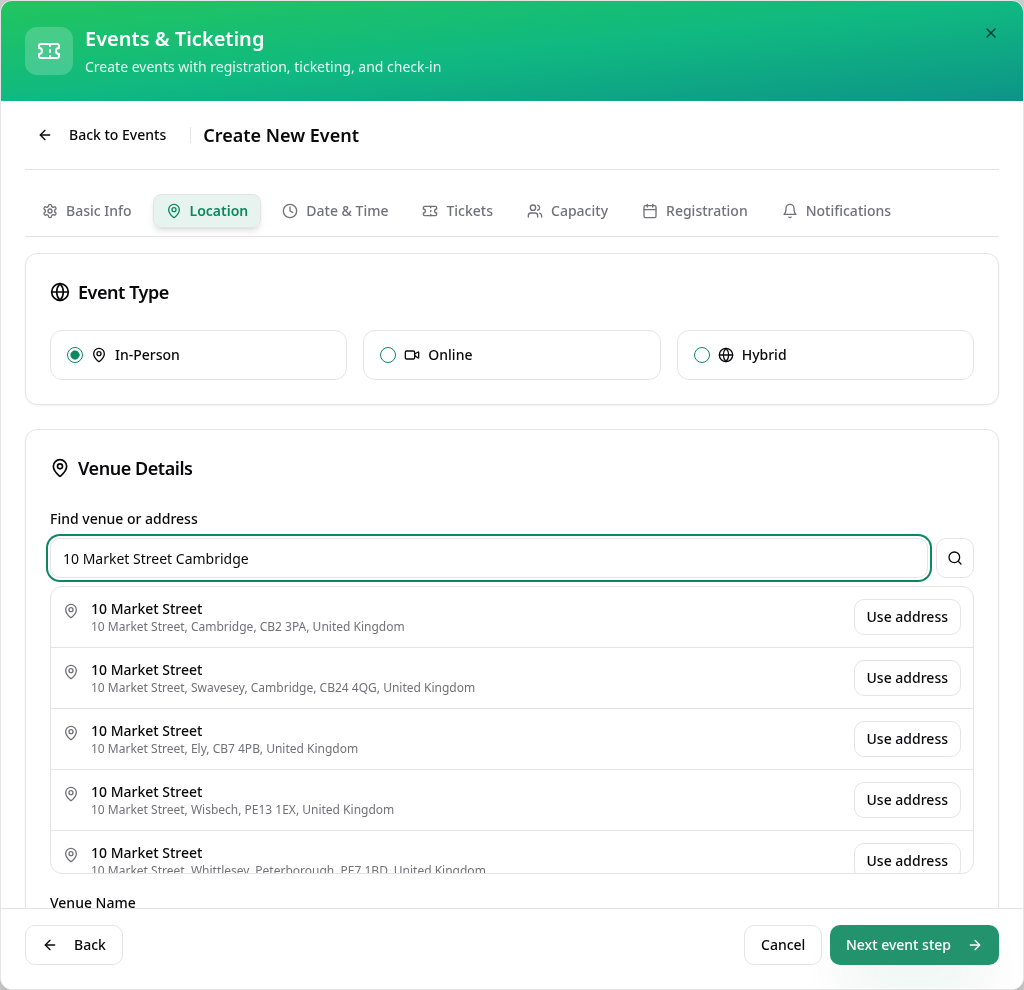Focus the Find venue or address field
Viewport: 1024px width, 990px height.
488,558
